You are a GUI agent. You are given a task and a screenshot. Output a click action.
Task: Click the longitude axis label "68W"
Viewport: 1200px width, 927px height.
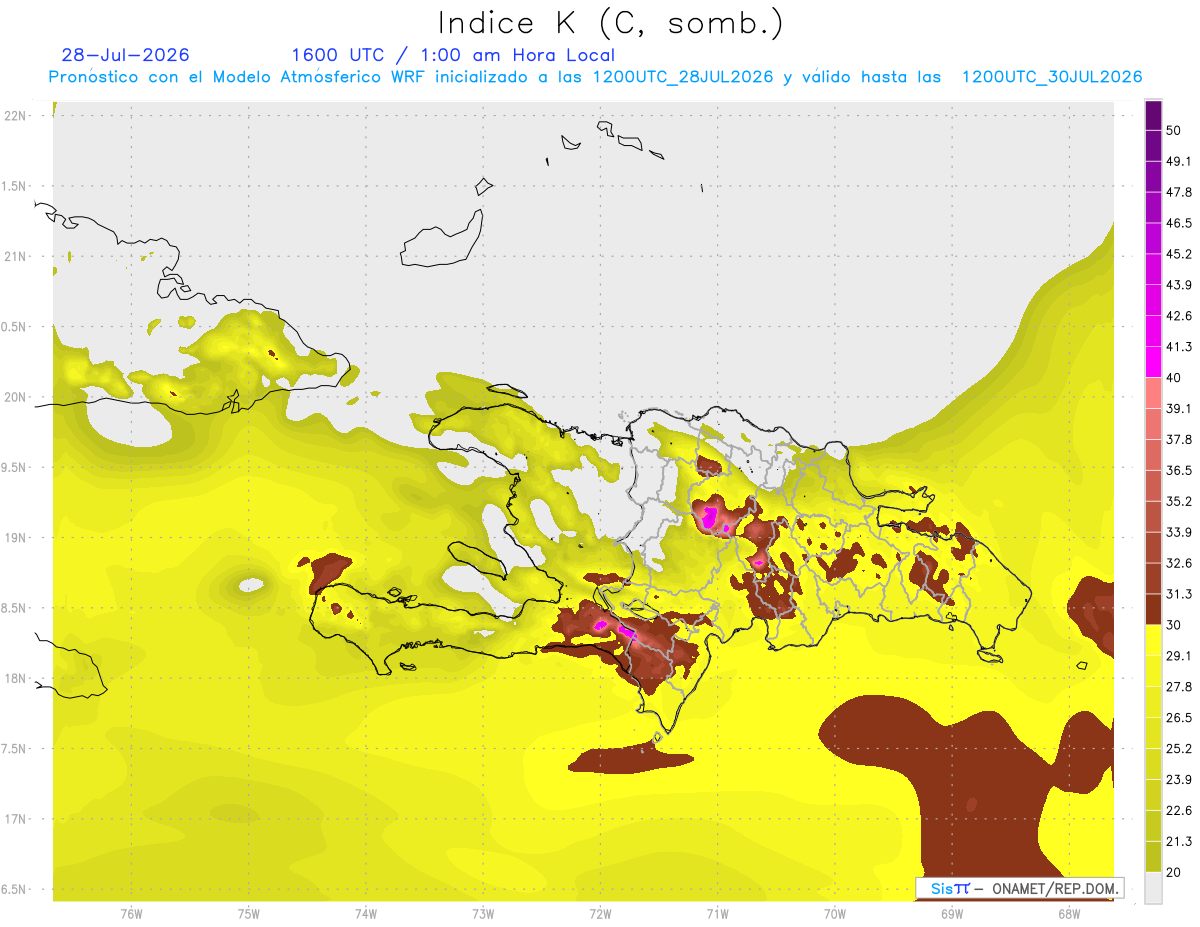pyautogui.click(x=1069, y=914)
